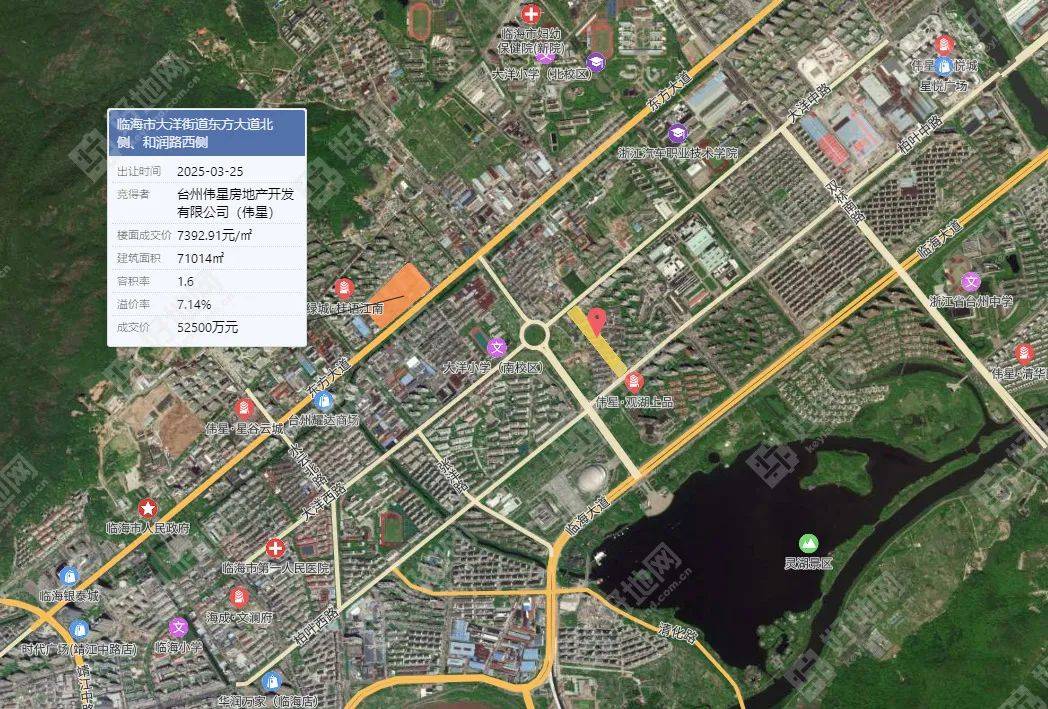The width and height of the screenshot is (1048, 709).
Task: Click 临海市妇幼保健院 hospital cross icon
Action: pos(531,13)
